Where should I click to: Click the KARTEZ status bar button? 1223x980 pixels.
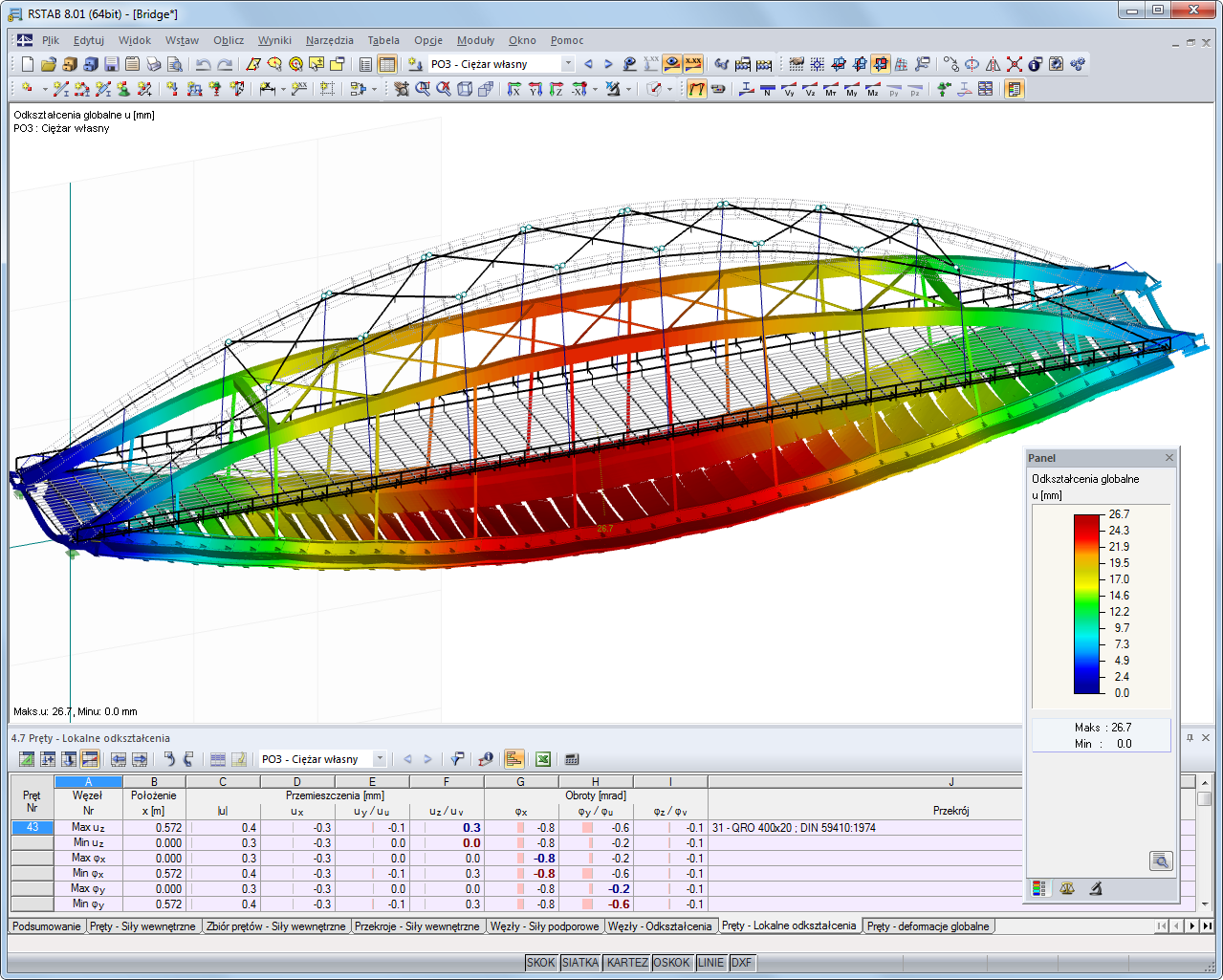(627, 963)
